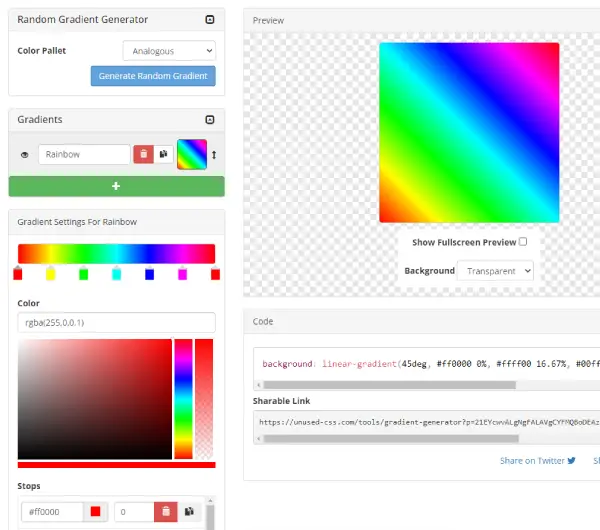
Task: Click the scroll-up arrow of the Stops list
Action: pyautogui.click(x=210, y=501)
